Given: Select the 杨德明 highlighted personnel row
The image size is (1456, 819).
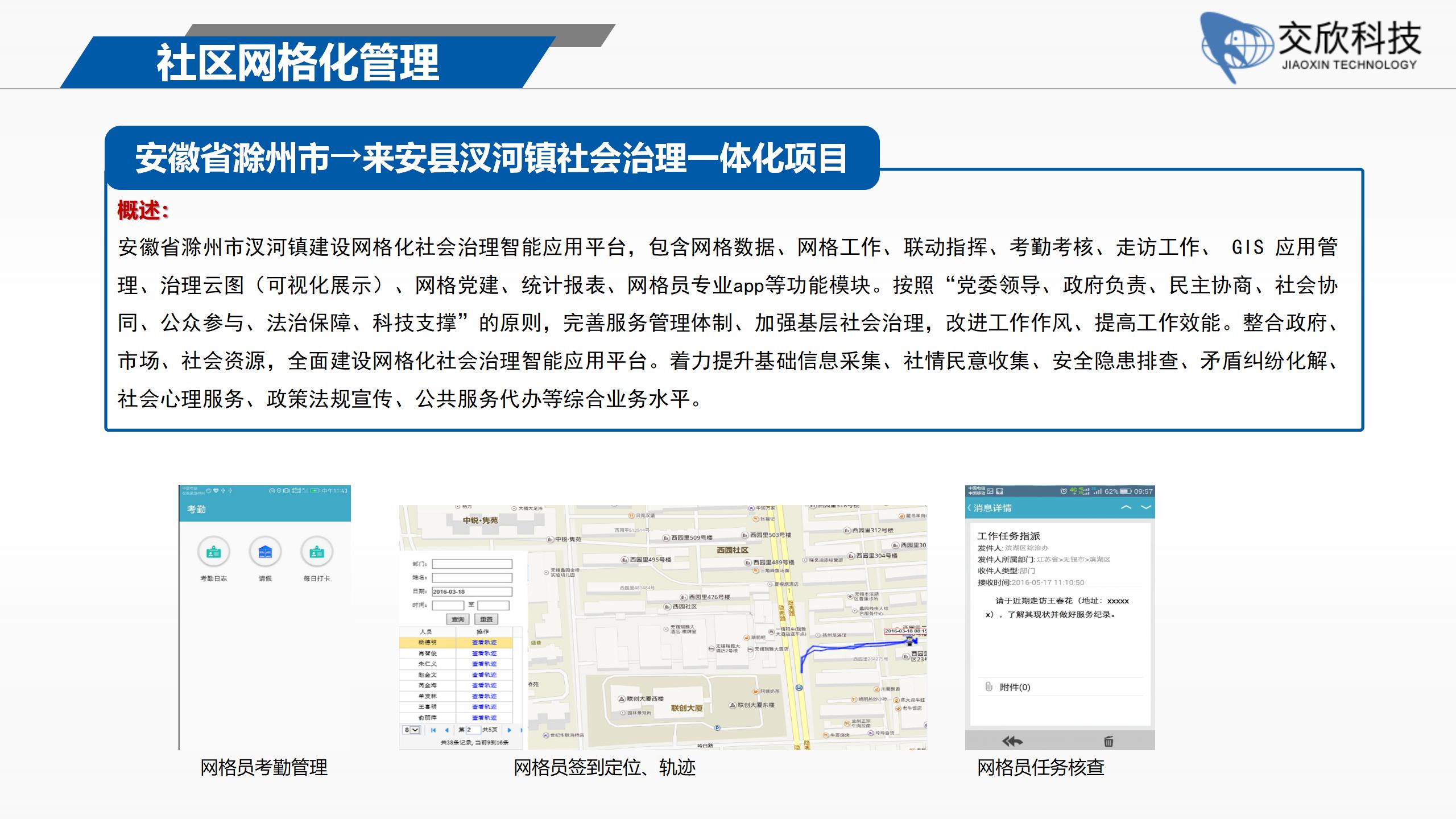Looking at the screenshot, I should (x=456, y=643).
